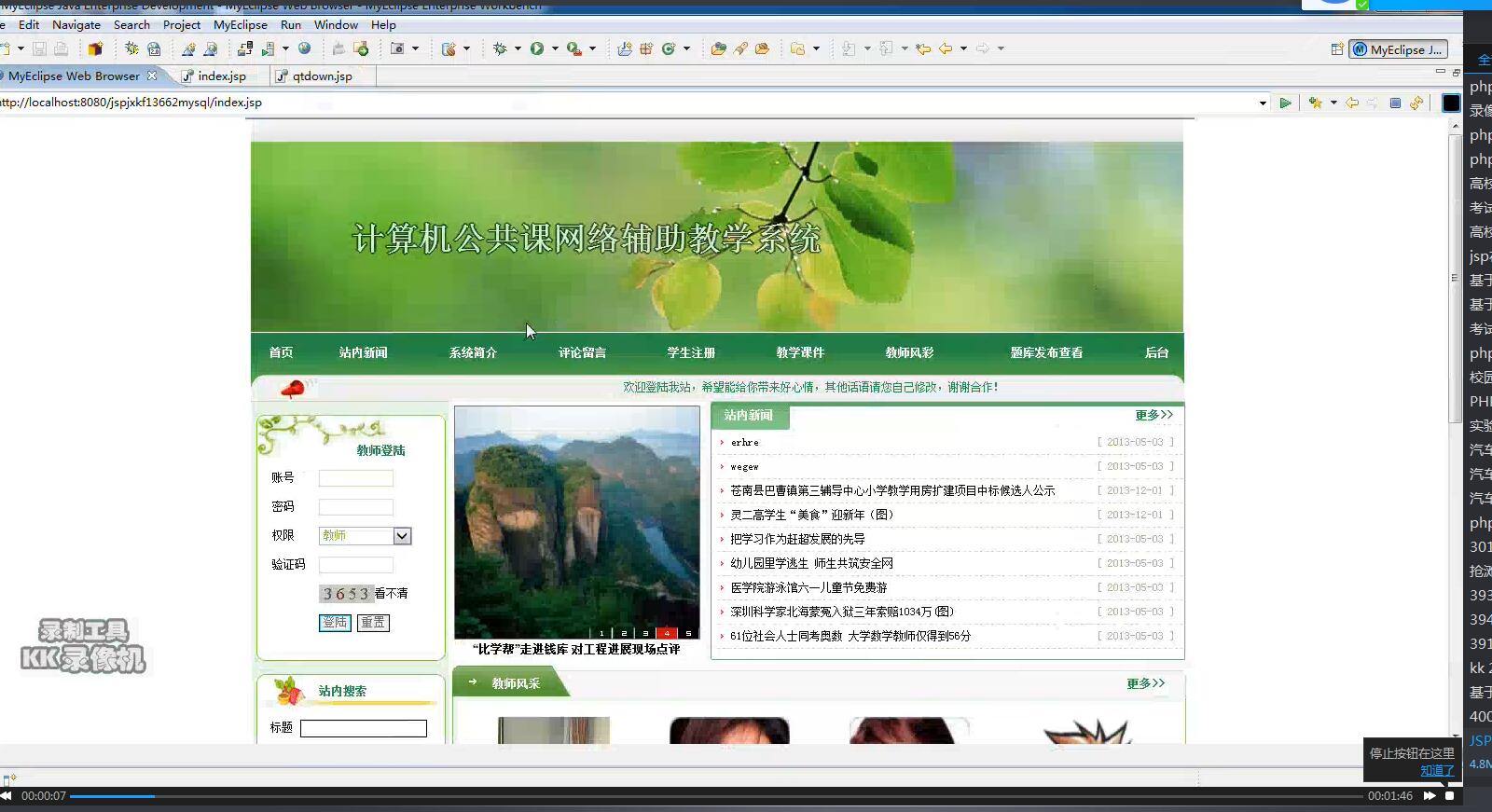Click the Run External Tools icon

coord(574,48)
